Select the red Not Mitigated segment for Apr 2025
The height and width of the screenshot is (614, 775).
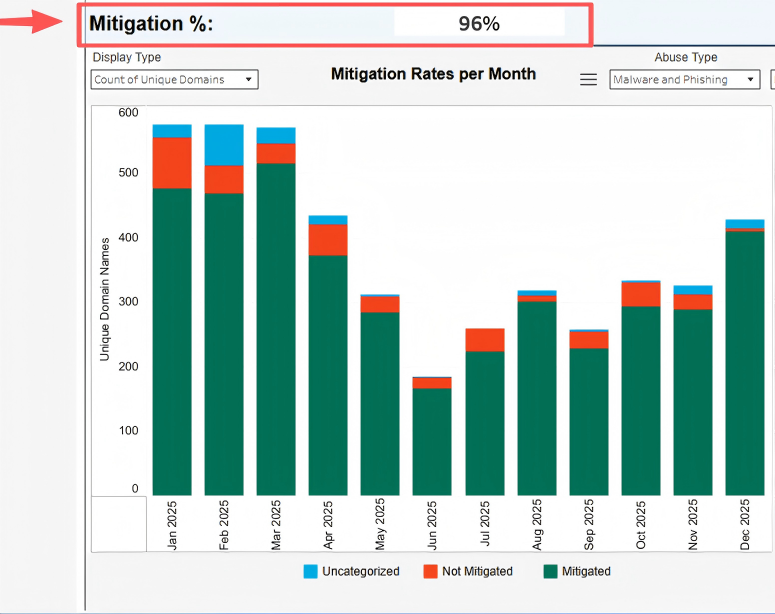[328, 239]
